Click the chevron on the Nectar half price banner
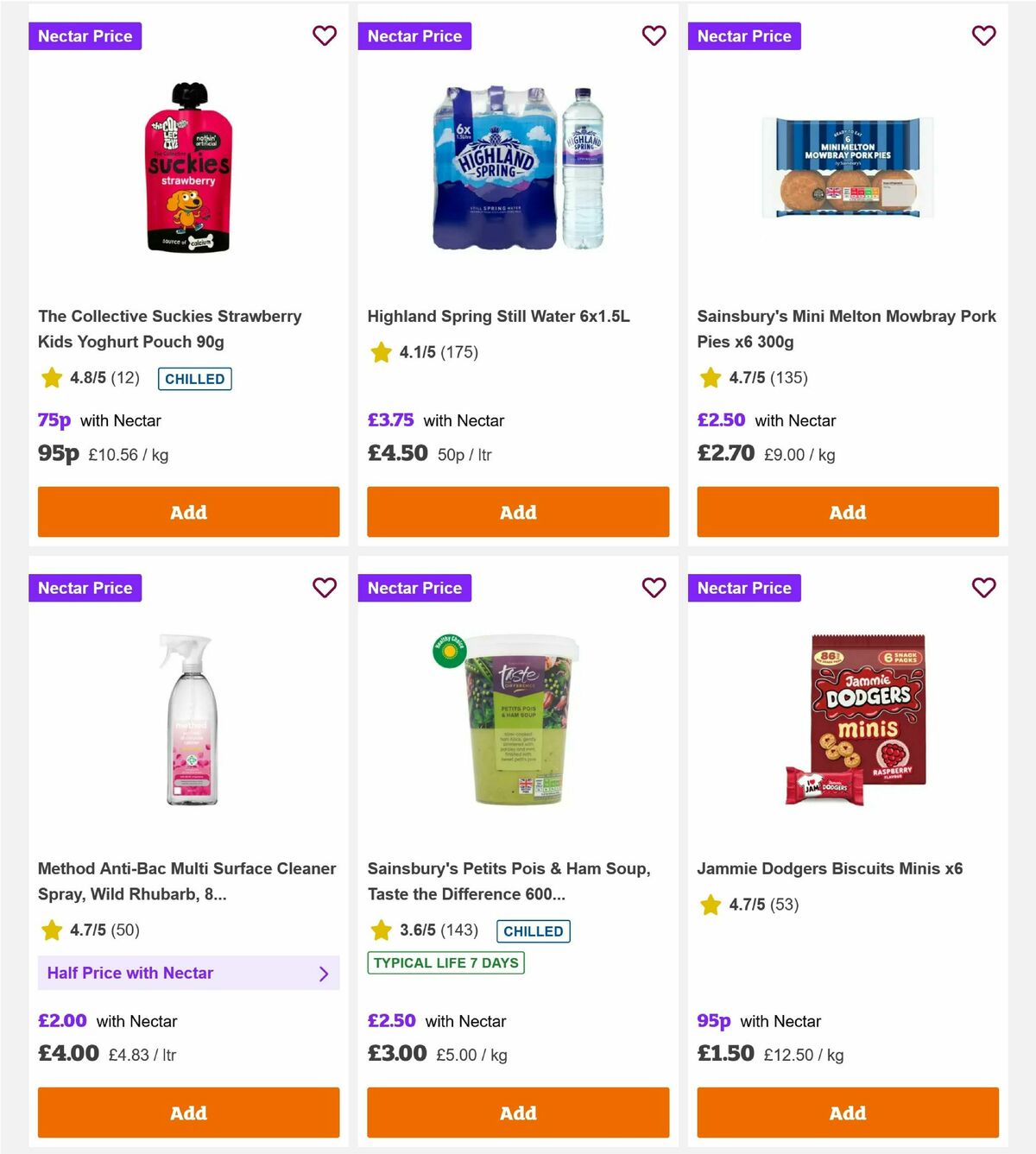Viewport: 1036px width, 1154px height. (x=325, y=973)
